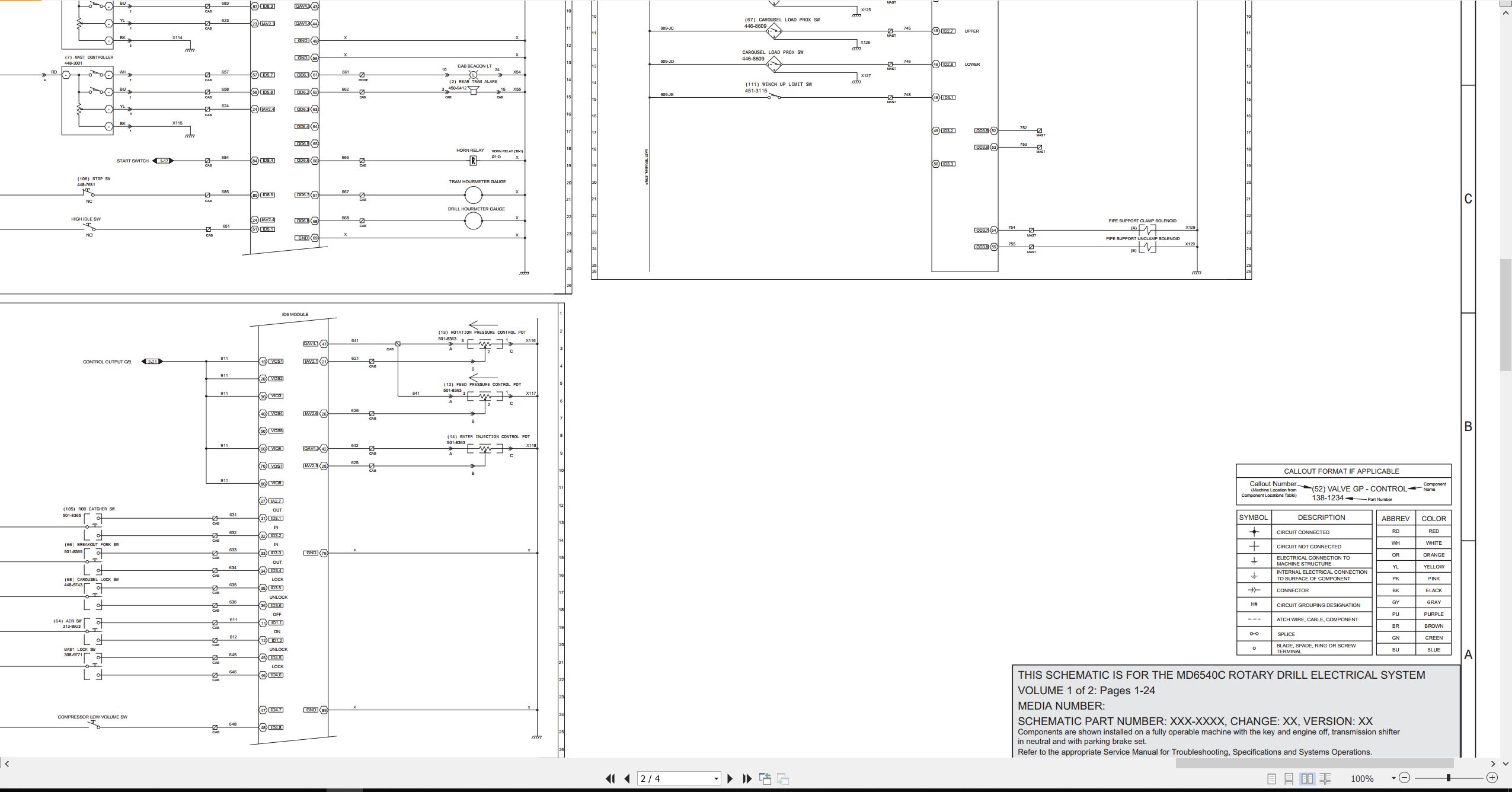The height and width of the screenshot is (792, 1512).
Task: Toggle the two-page view layout
Action: tap(1307, 778)
